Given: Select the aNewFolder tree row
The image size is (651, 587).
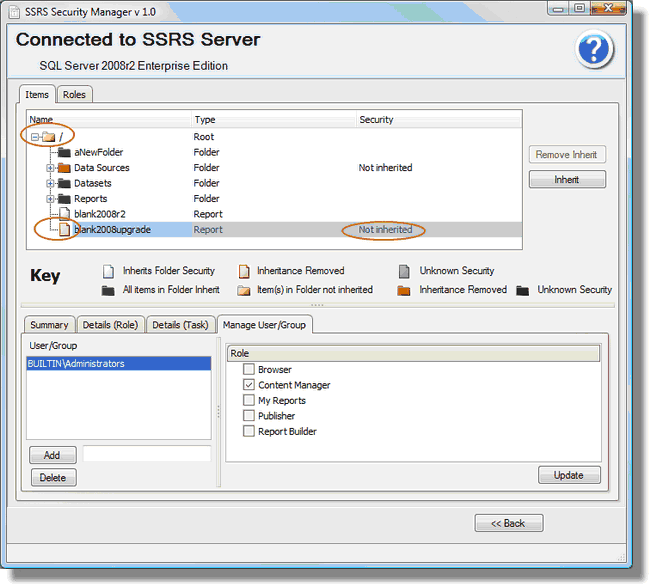Looking at the screenshot, I should (x=274, y=152).
